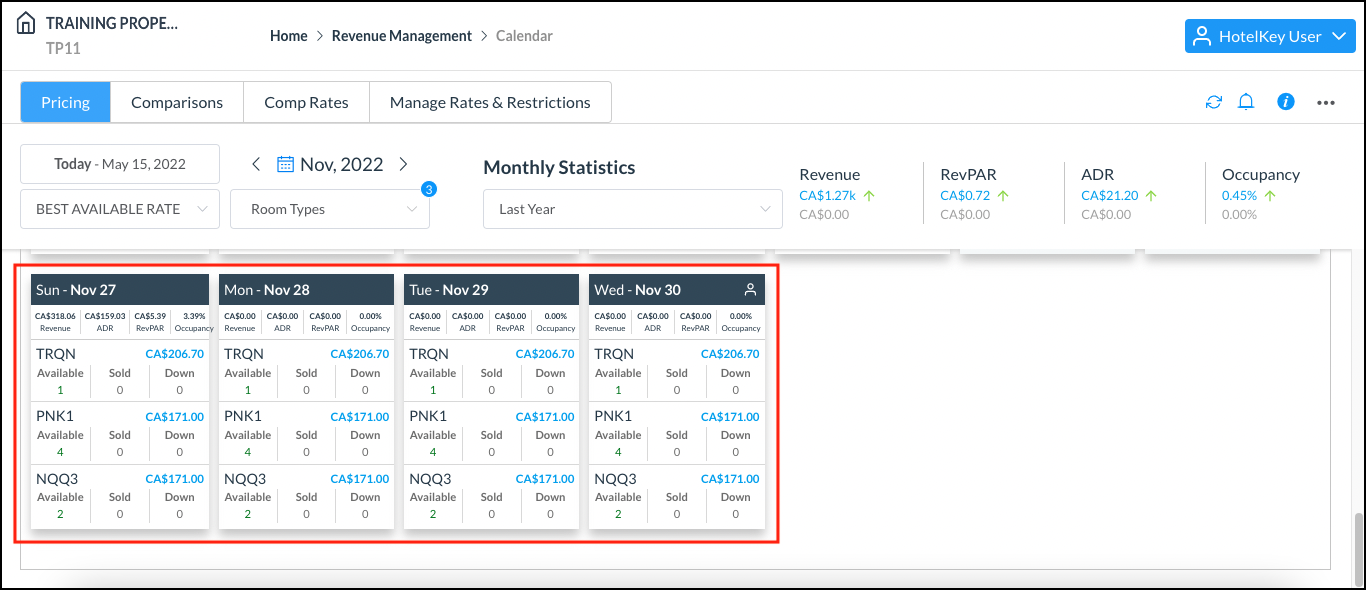Open the Last Year statistics dropdown
The height and width of the screenshot is (590, 1366).
tap(632, 208)
